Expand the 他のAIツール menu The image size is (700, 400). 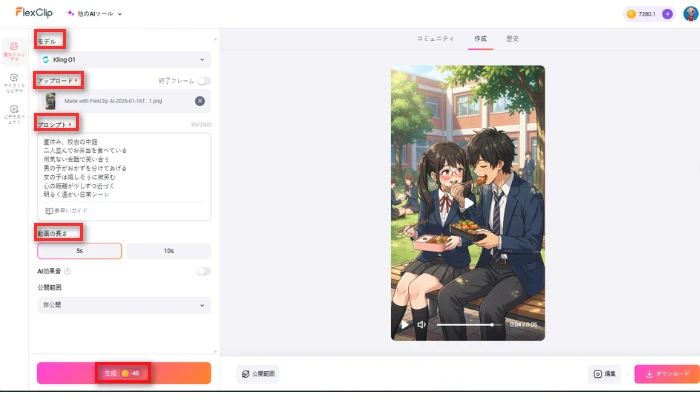click(95, 14)
